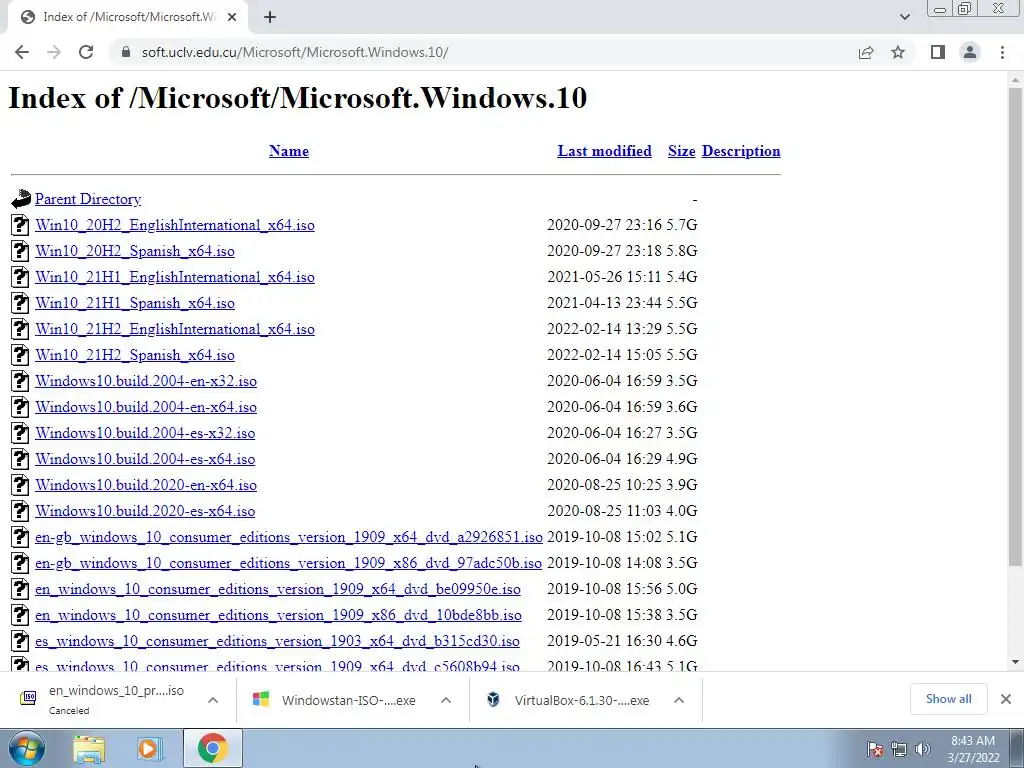Select the Index of /Microsoft tab
Image resolution: width=1024 pixels, height=768 pixels.
[x=128, y=18]
